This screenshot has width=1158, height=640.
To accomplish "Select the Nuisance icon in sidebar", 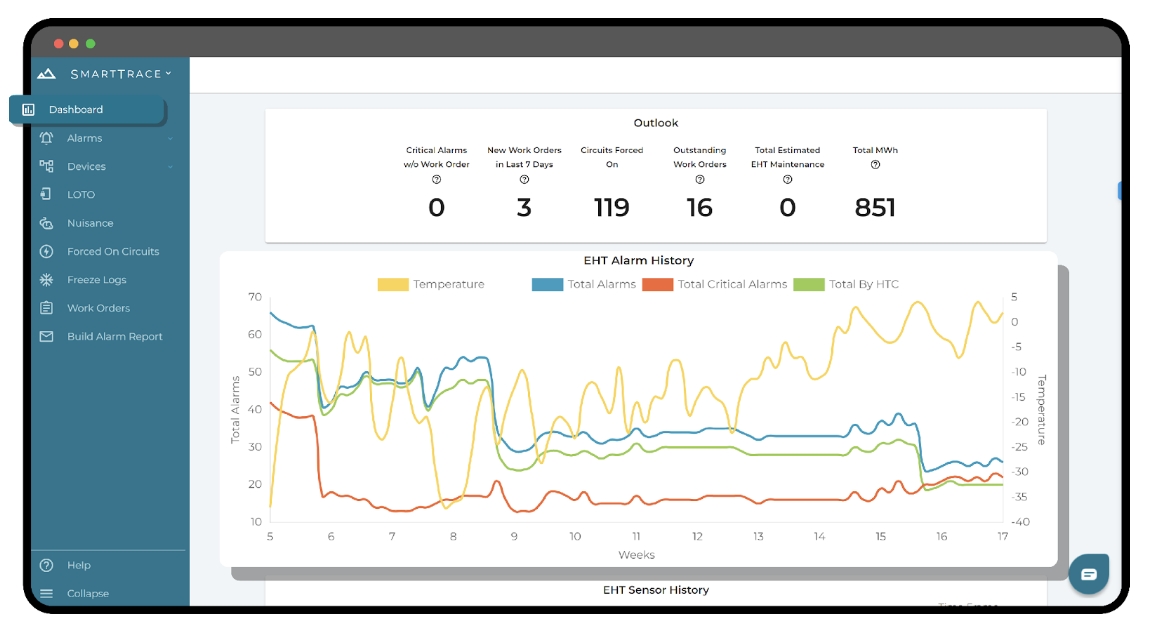I will pyautogui.click(x=45, y=222).
